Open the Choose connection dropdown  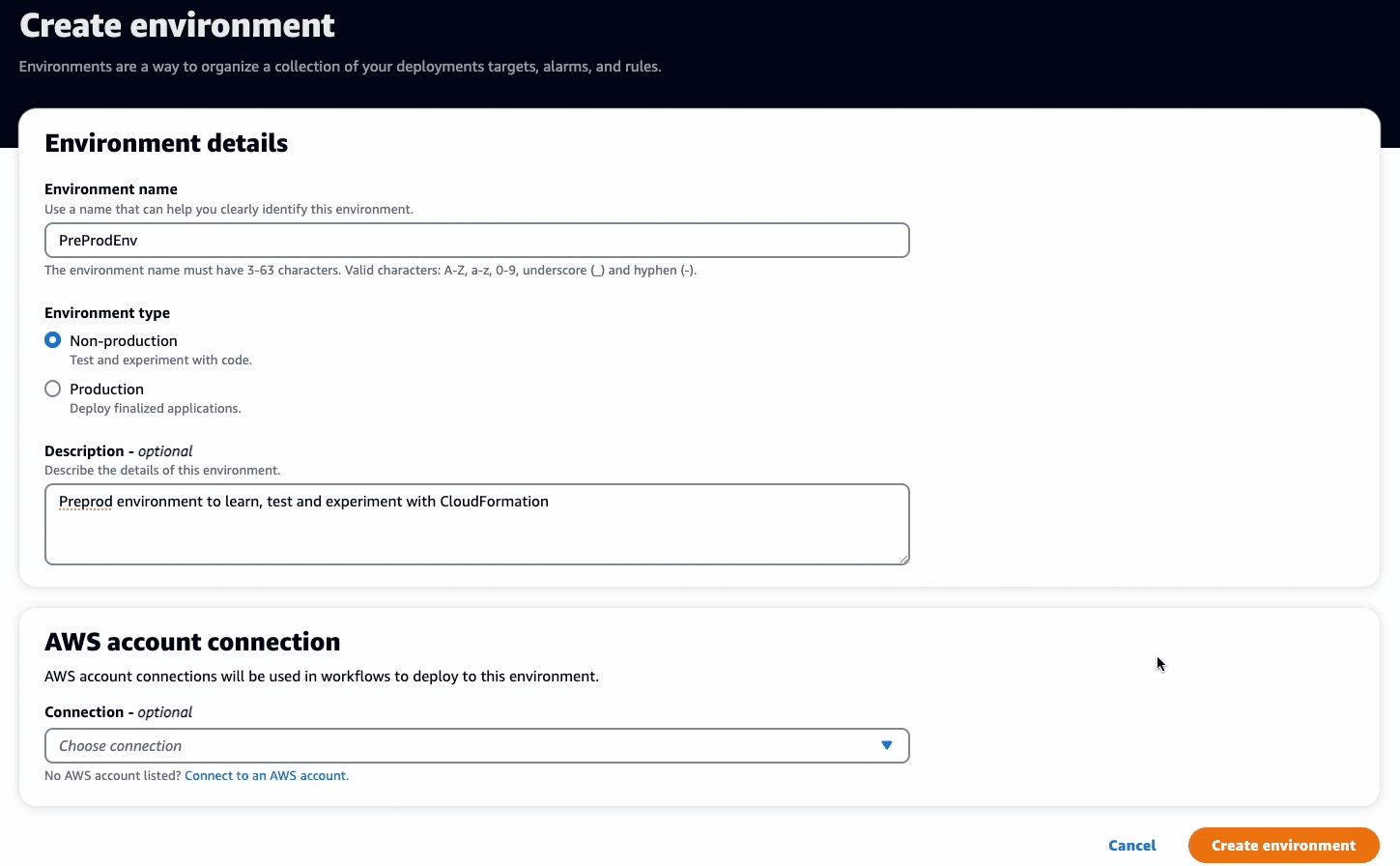click(x=476, y=745)
